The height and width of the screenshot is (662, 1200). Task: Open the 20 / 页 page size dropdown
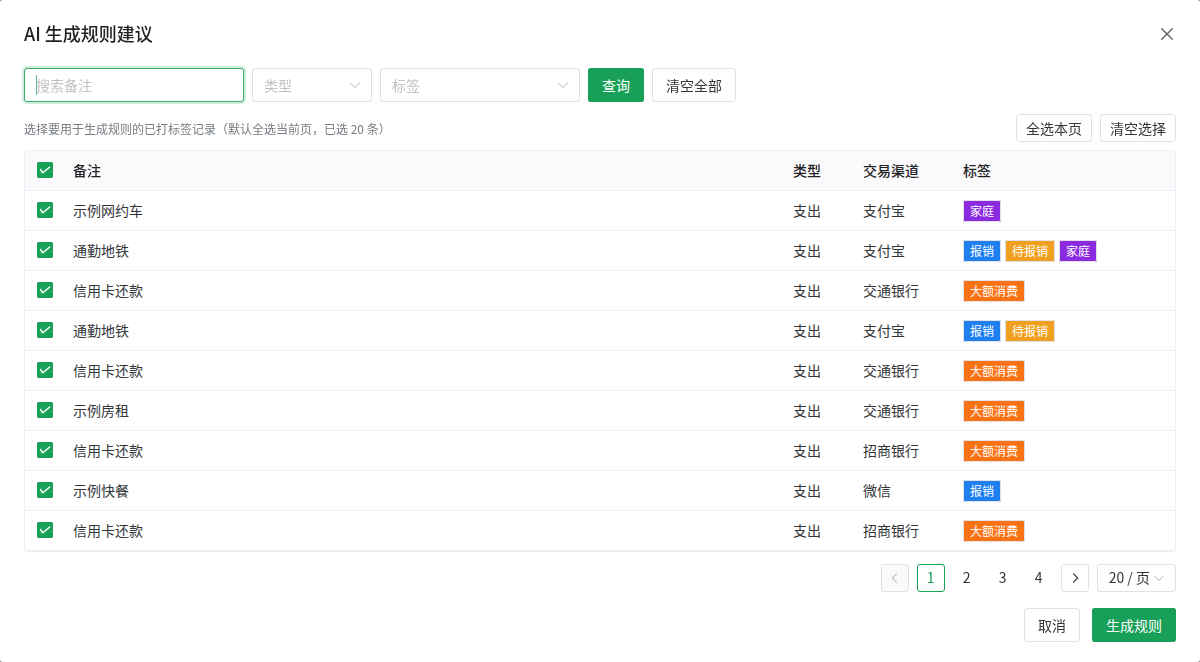point(1136,578)
